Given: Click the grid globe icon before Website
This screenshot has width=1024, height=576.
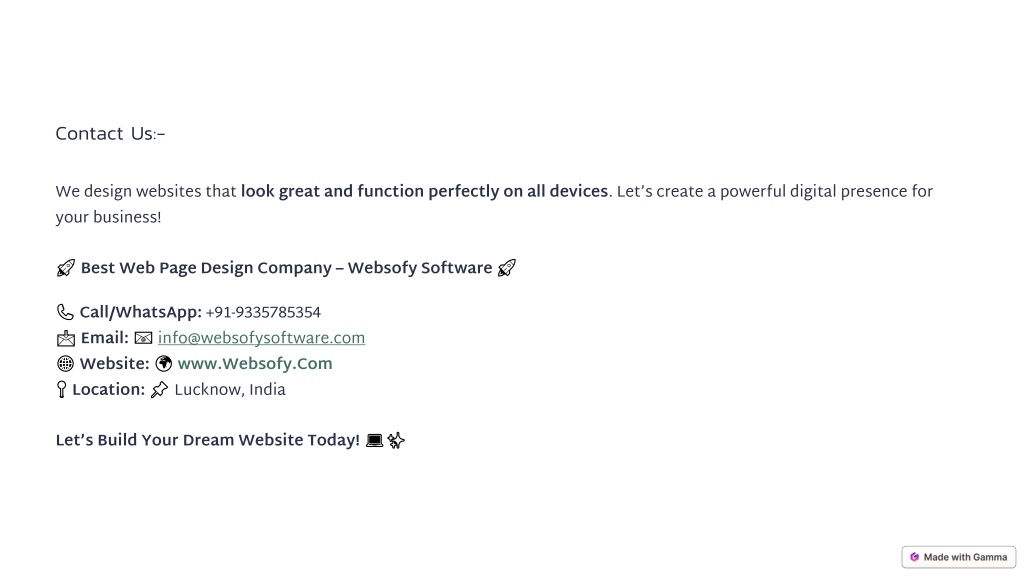Looking at the screenshot, I should (x=65, y=364).
